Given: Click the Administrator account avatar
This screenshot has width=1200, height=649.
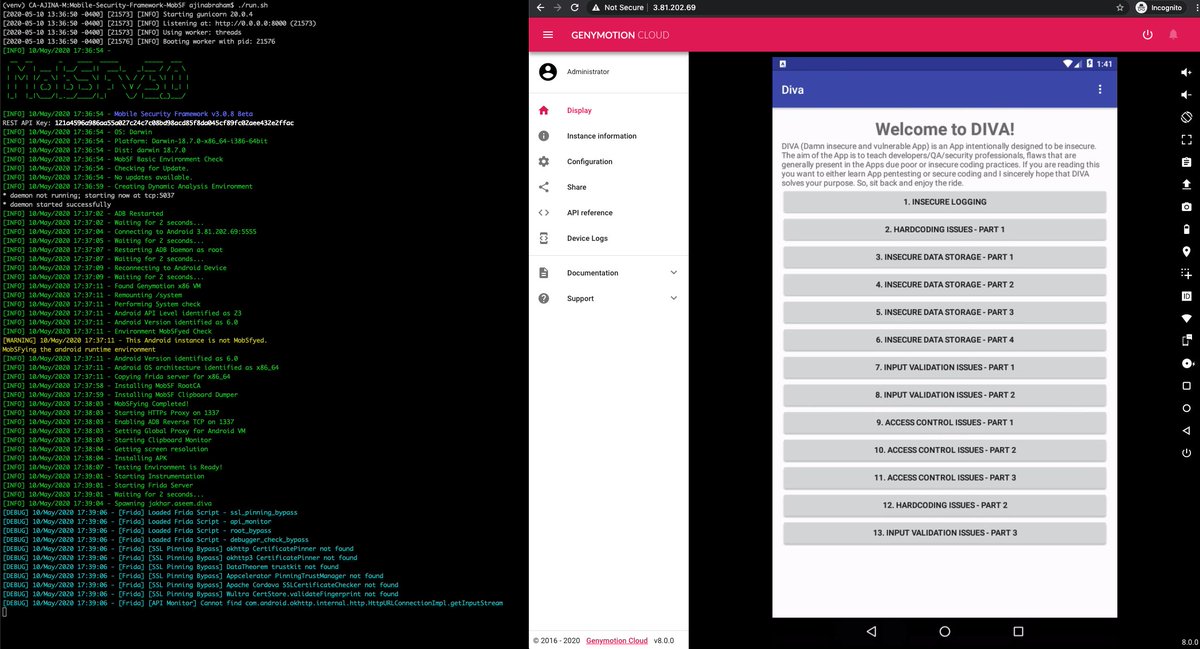Looking at the screenshot, I should (x=547, y=72).
